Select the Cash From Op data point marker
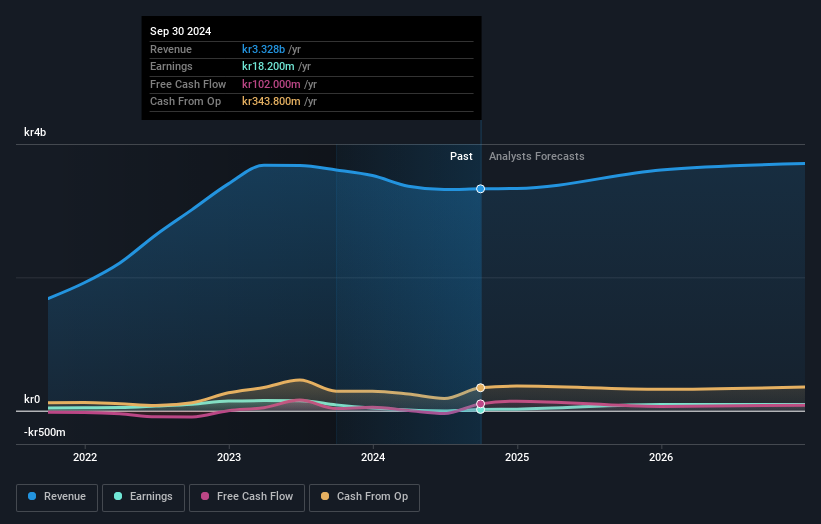821x524 pixels. pos(480,388)
